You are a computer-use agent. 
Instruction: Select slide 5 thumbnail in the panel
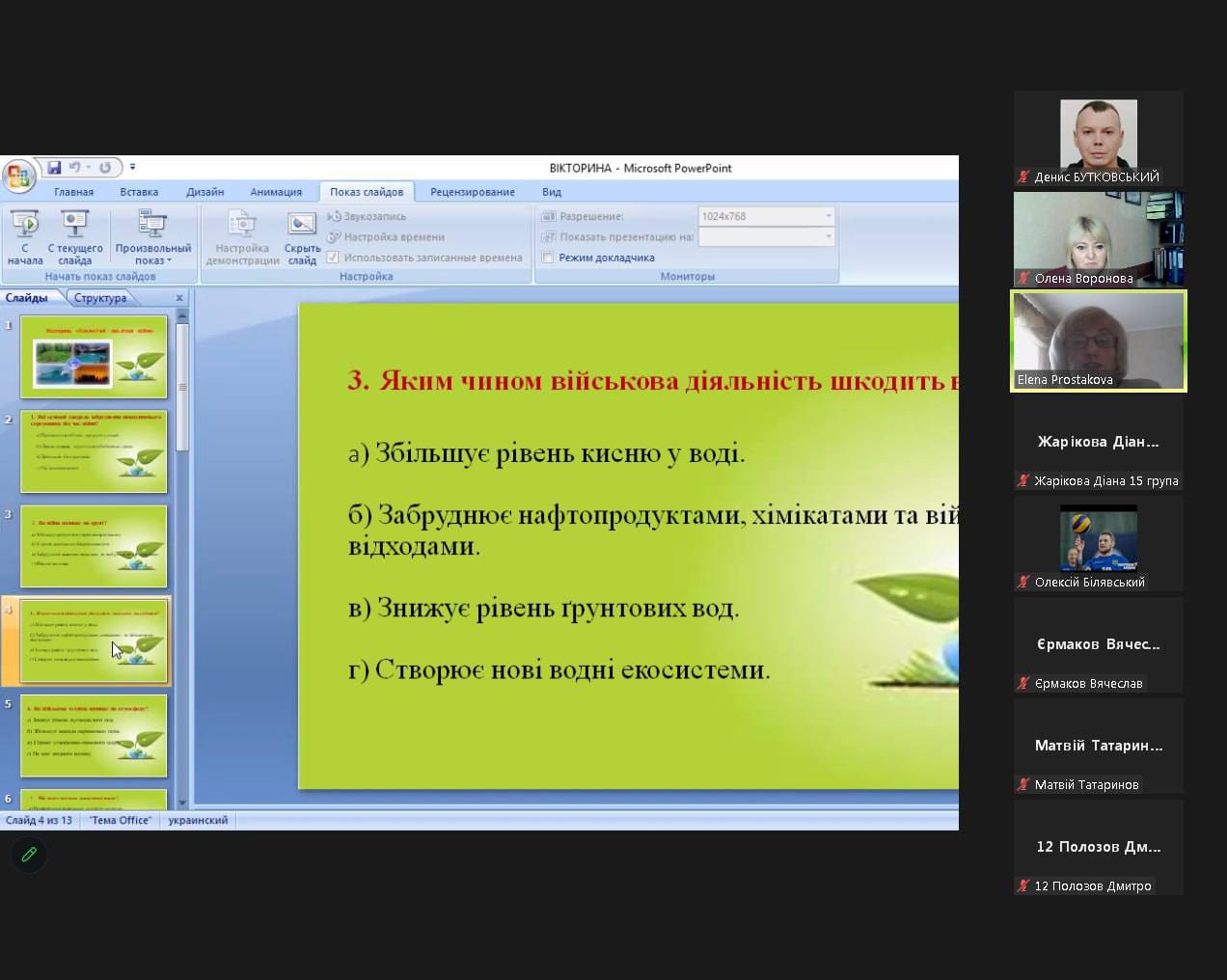[94, 736]
